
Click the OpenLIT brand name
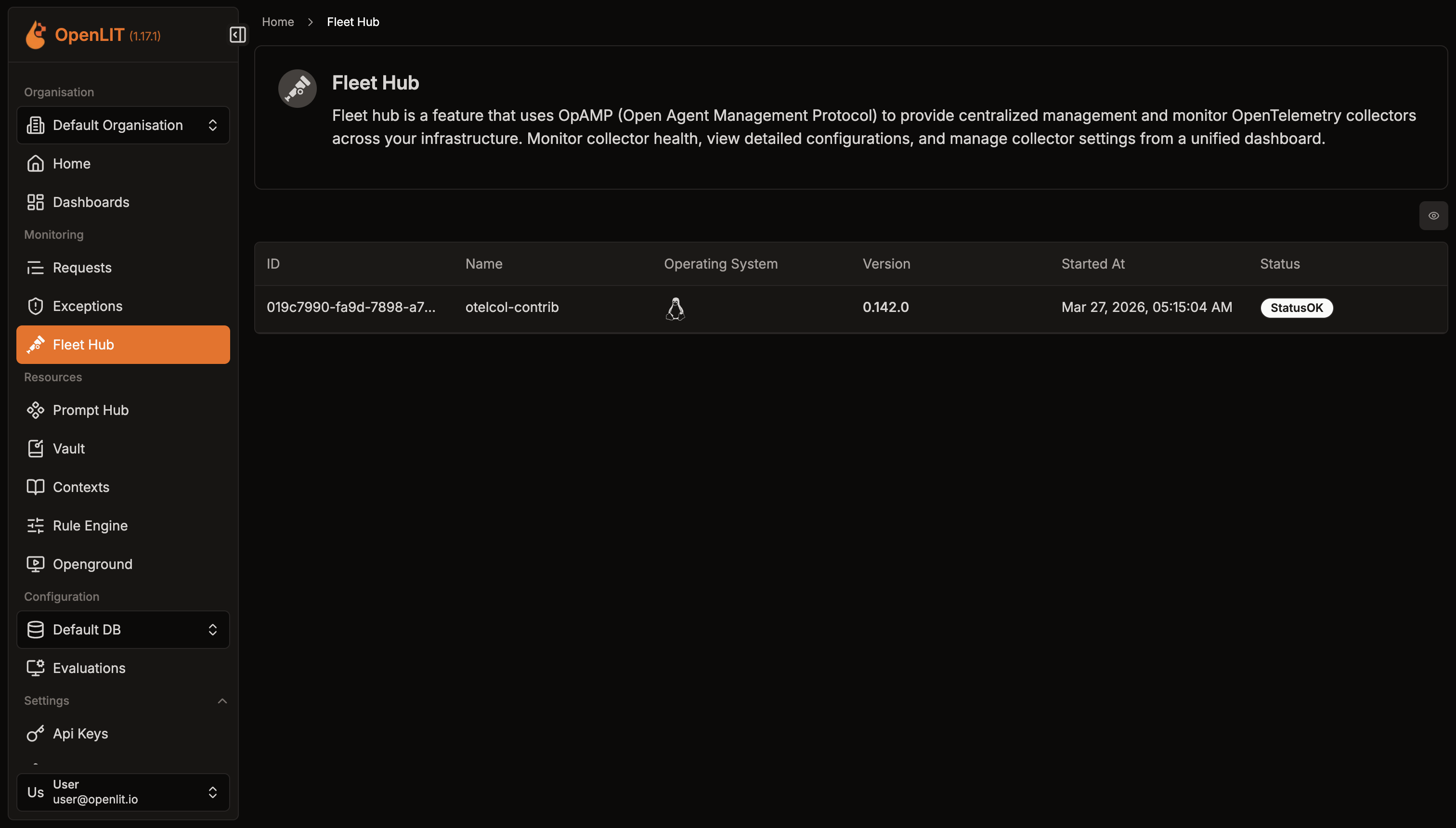(89, 35)
